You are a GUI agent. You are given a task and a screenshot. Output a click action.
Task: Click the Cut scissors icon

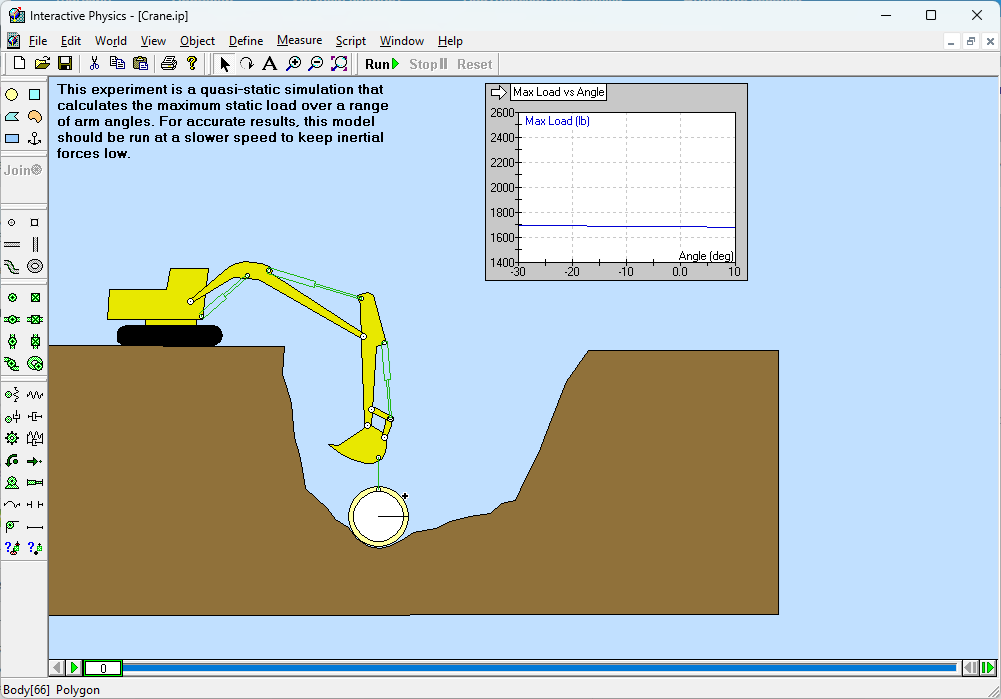click(94, 64)
